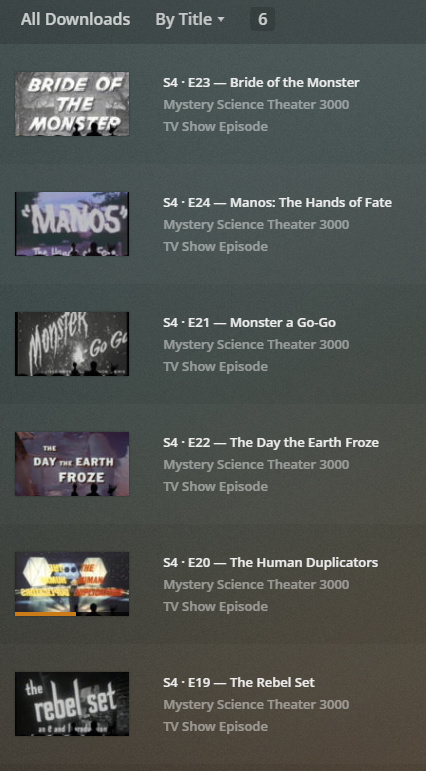Open Mystery Science Theater 3000 link under Manos

[x=256, y=225]
